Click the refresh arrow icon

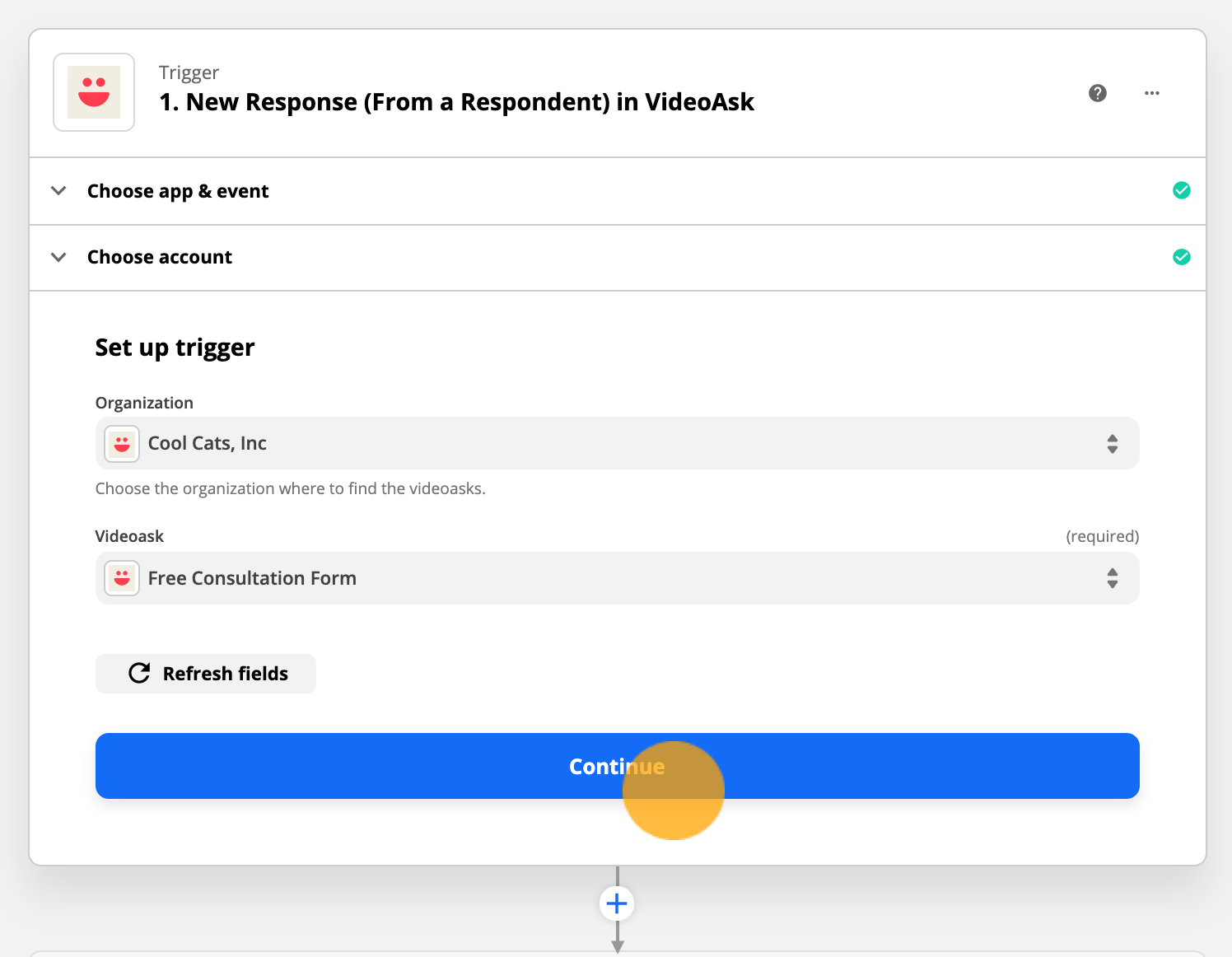[139, 674]
